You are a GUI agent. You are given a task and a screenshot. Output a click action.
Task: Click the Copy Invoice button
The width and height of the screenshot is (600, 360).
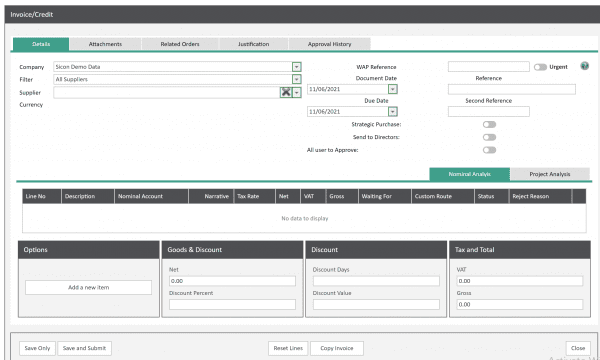tap(337, 348)
